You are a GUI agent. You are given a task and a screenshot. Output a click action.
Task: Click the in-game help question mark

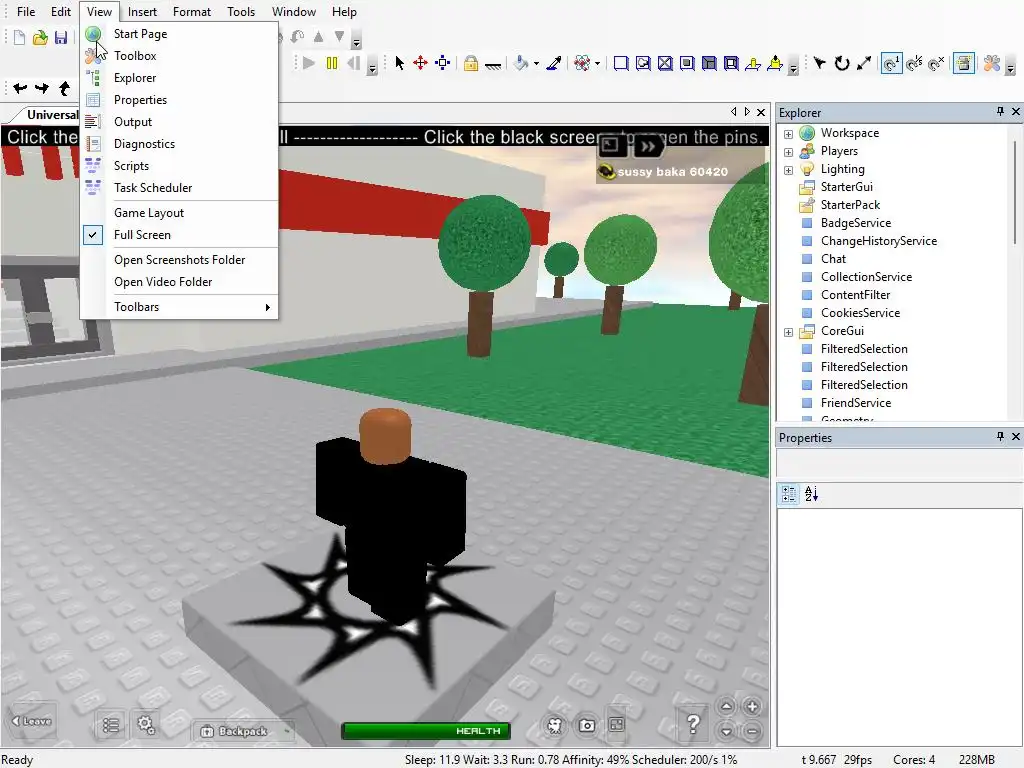pyautogui.click(x=694, y=724)
